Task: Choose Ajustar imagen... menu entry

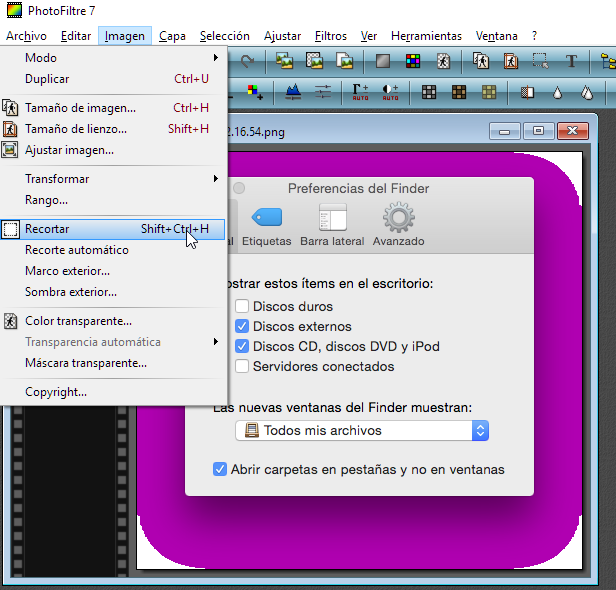Action: click(x=114, y=150)
